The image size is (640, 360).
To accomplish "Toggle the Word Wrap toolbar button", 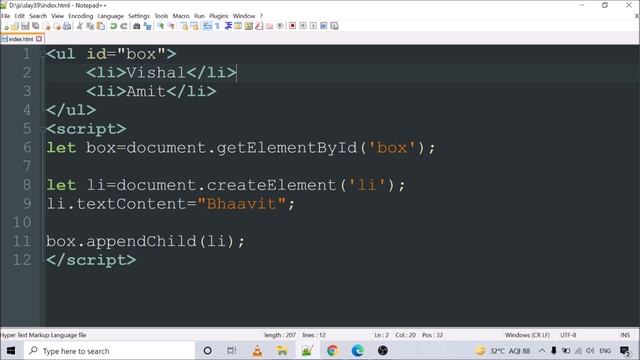I will coord(207,26).
